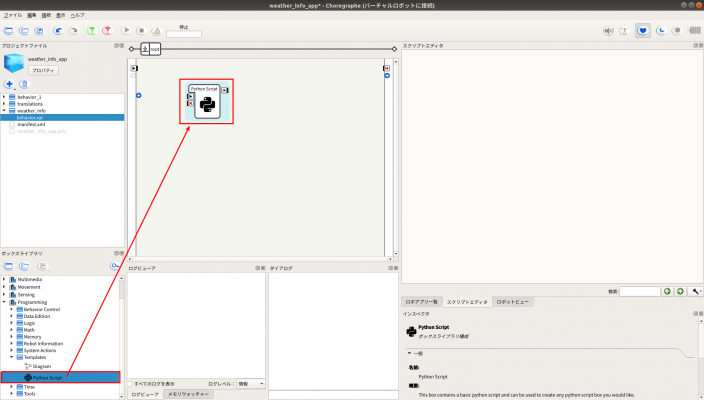
Task: Click the speaker volume icon at top right
Action: [607, 31]
